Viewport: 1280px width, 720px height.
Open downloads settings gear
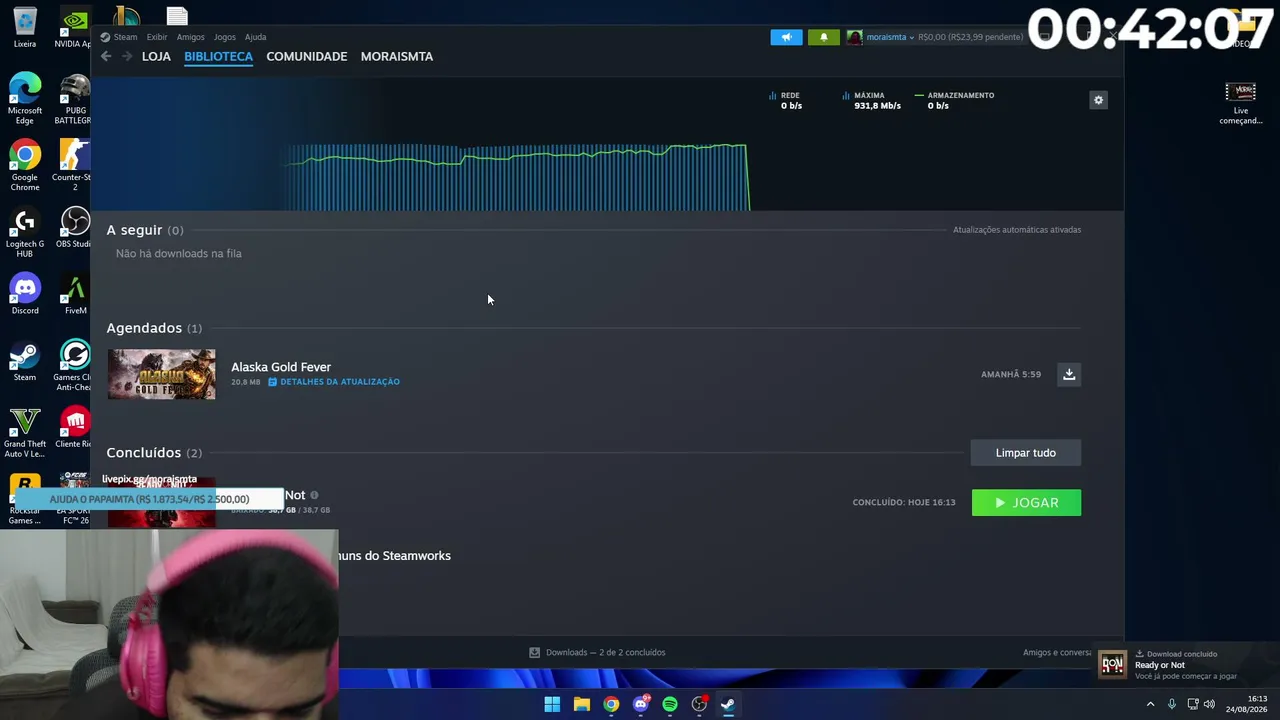1098,100
